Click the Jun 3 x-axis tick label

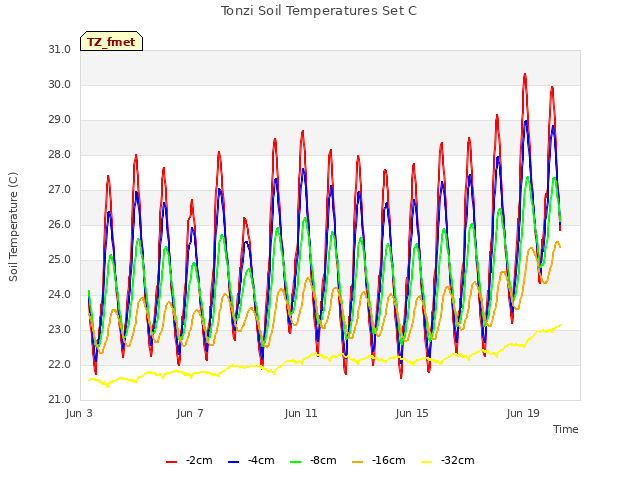[79, 413]
